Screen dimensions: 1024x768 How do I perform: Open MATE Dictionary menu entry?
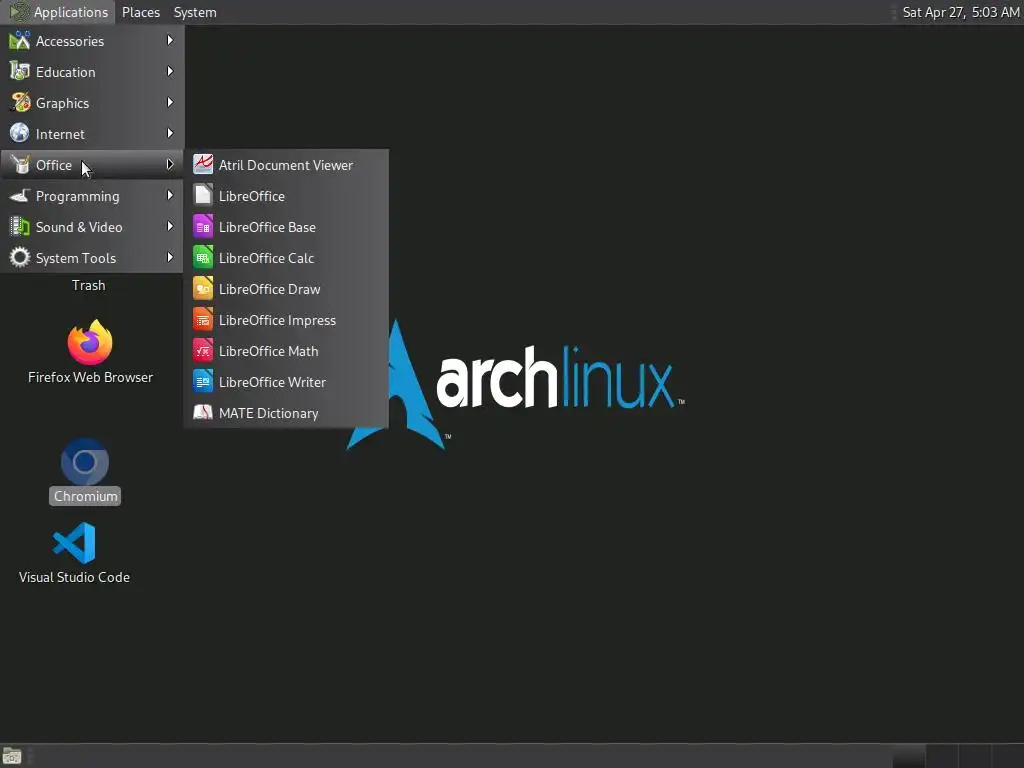click(287, 413)
